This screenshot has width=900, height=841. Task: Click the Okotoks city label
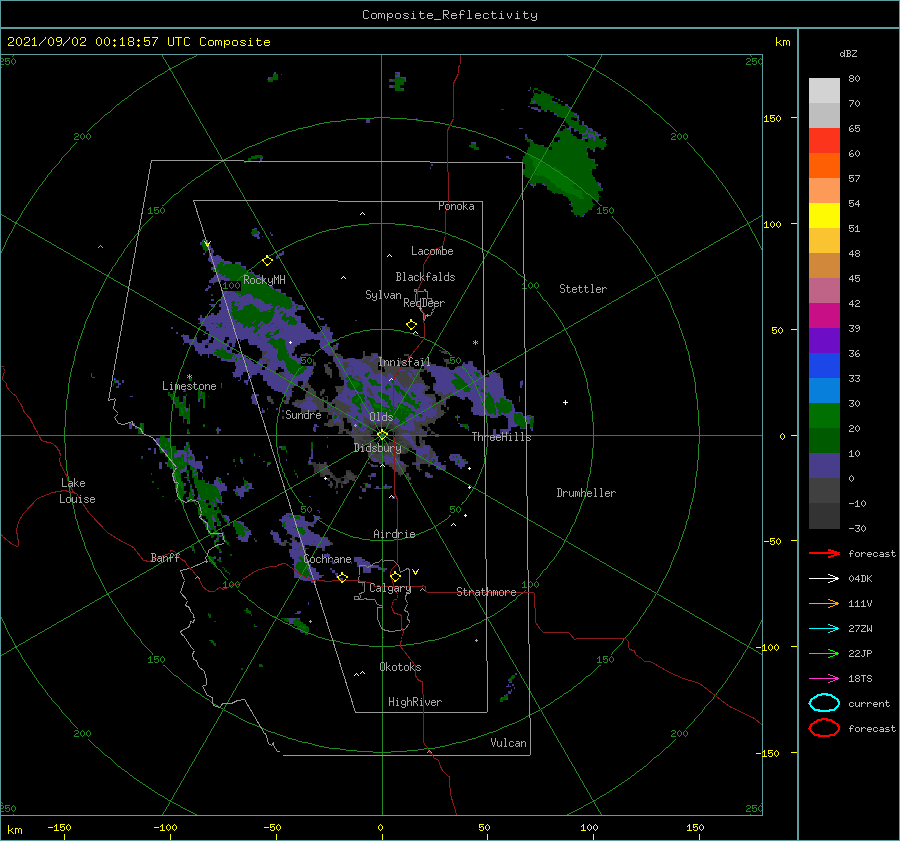pos(400,667)
